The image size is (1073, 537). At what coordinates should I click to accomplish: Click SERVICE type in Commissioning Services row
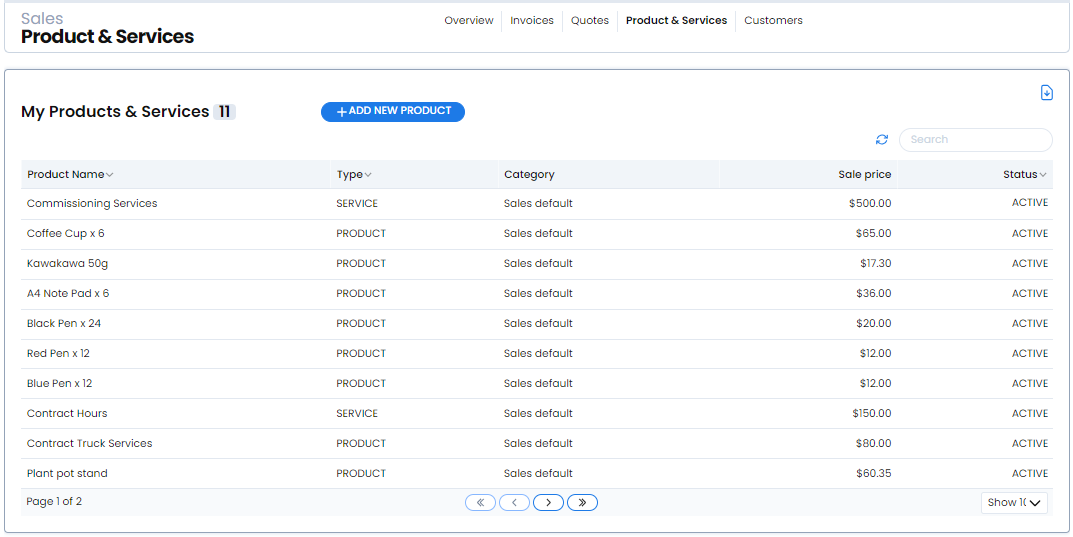tap(357, 204)
